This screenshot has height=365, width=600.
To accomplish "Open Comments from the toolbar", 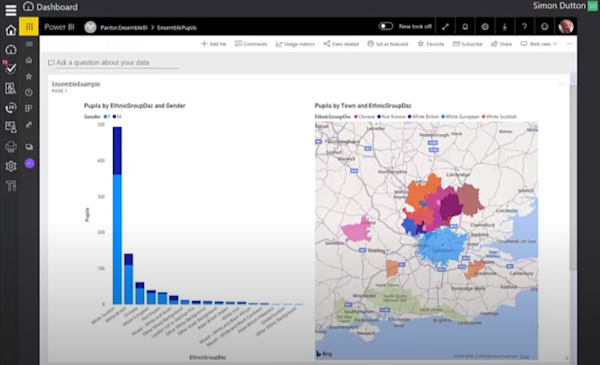I will tap(251, 44).
